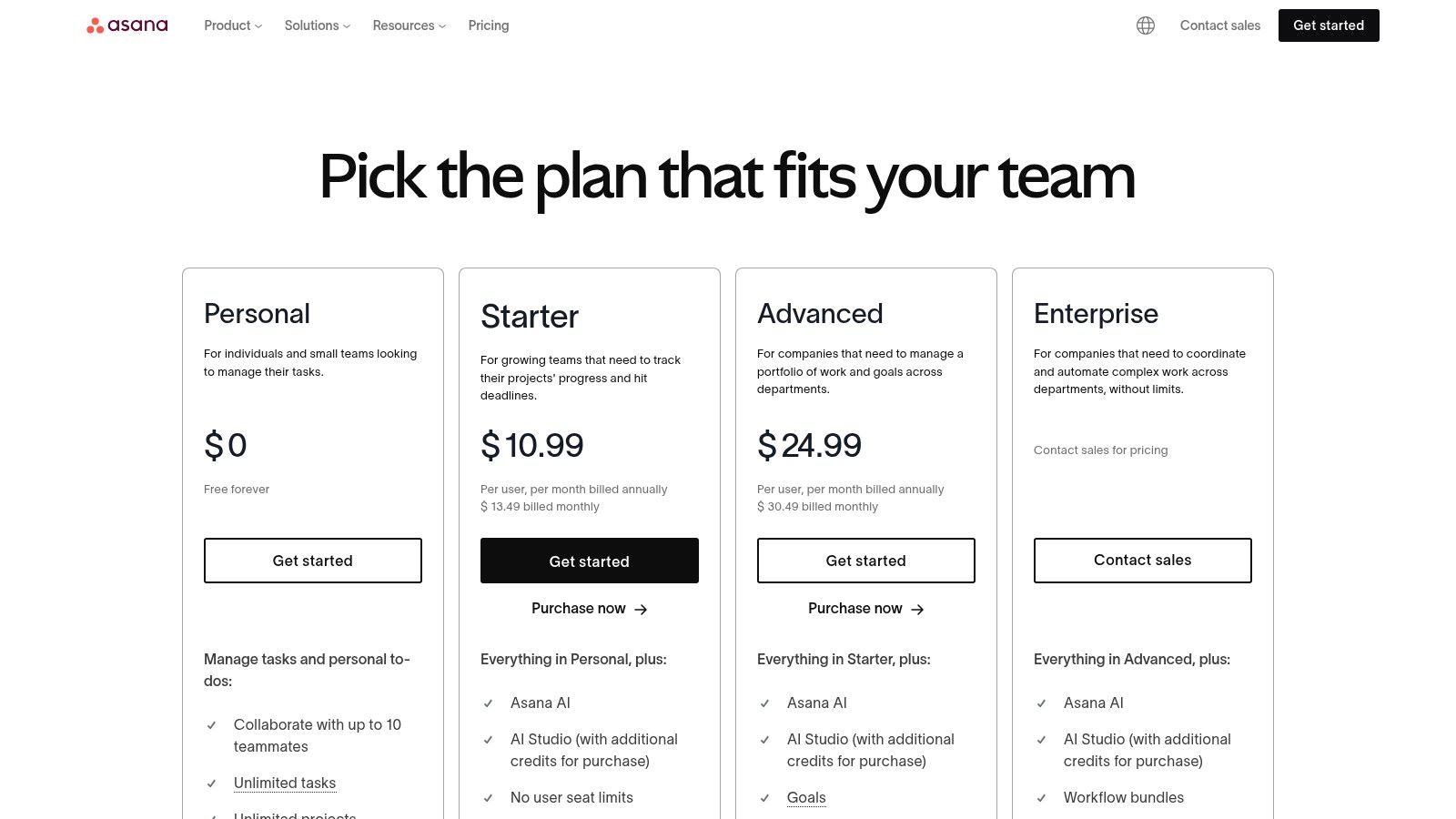This screenshot has width=1456, height=819.
Task: Expand the Product dropdown
Action: [231, 25]
